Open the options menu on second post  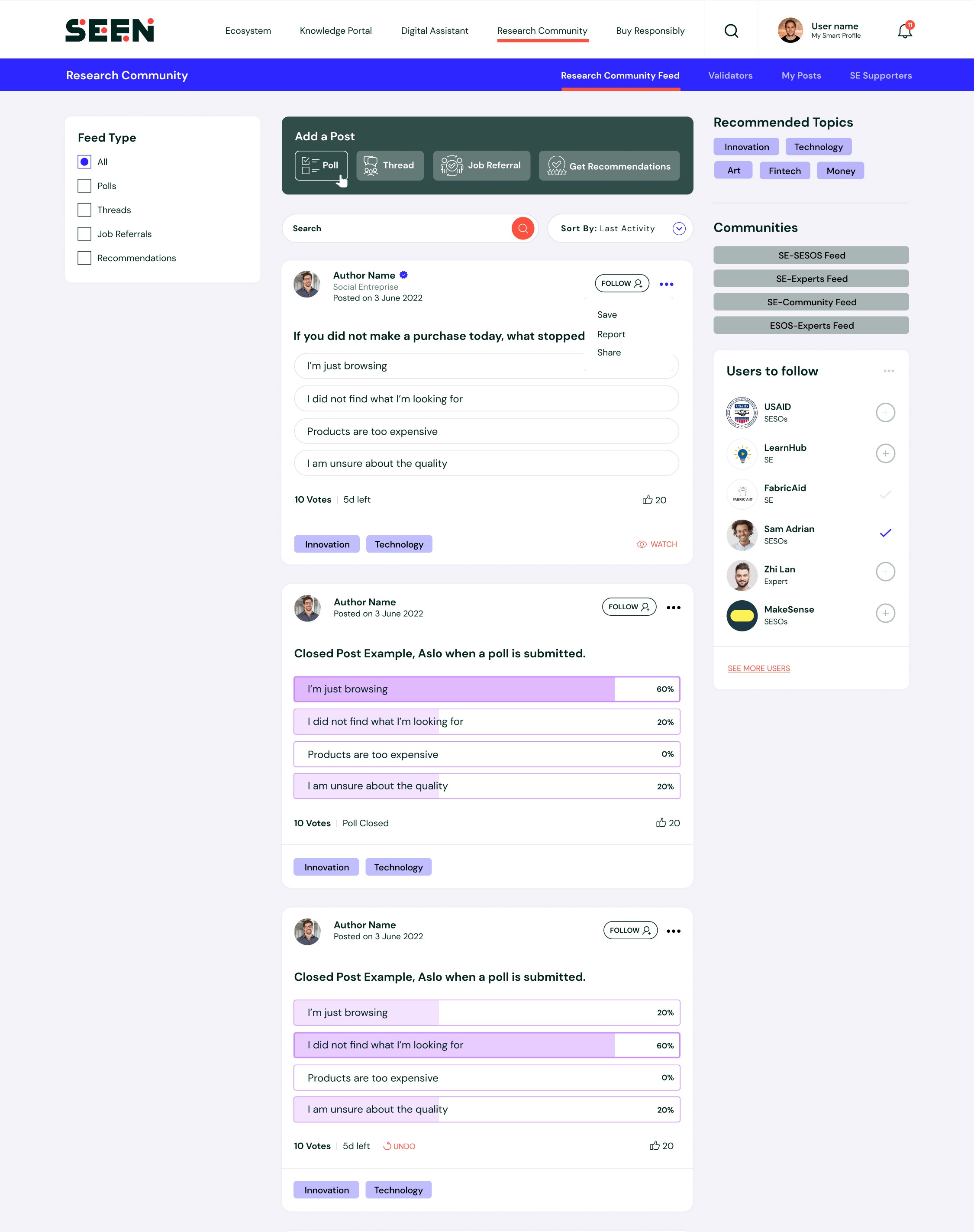[x=674, y=608]
